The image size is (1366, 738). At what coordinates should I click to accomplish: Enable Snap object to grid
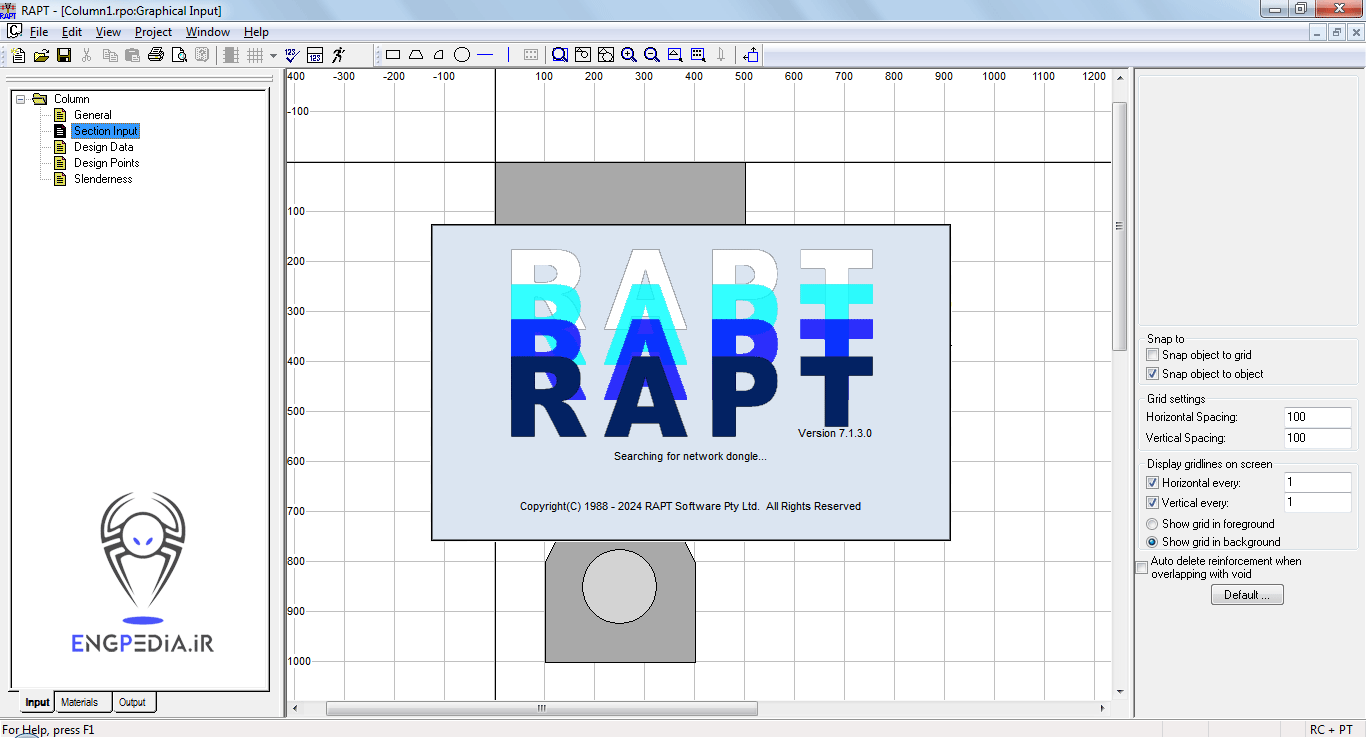click(x=1152, y=354)
